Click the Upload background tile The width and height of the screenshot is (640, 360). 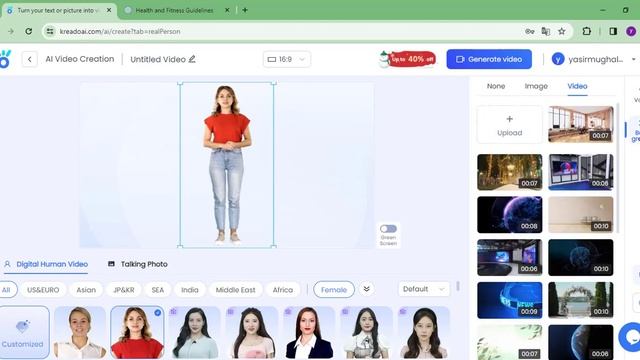pyautogui.click(x=509, y=124)
